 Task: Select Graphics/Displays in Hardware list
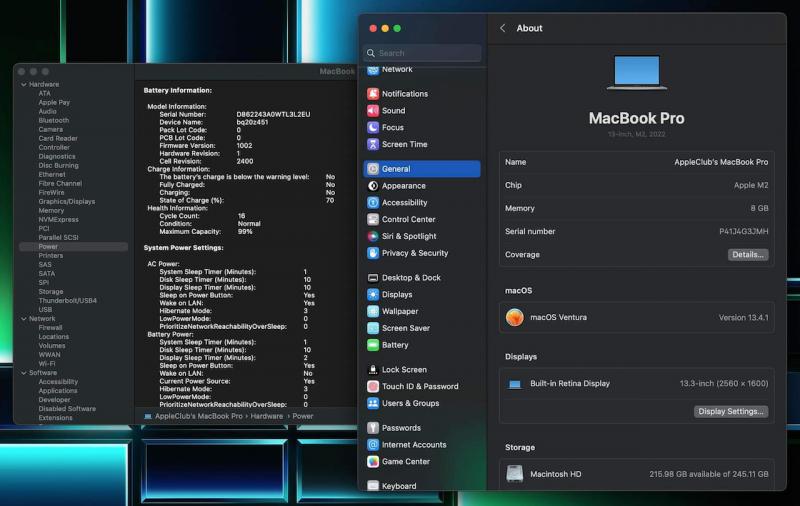(67, 201)
